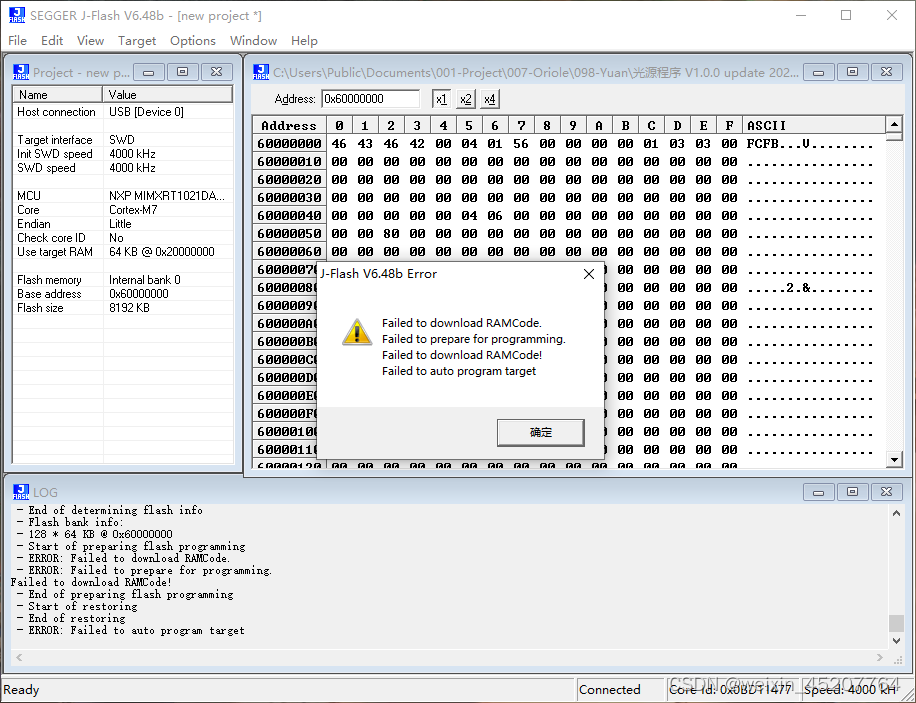Close the J-Flash Error dialog with X
Image resolution: width=916 pixels, height=703 pixels.
pyautogui.click(x=589, y=274)
